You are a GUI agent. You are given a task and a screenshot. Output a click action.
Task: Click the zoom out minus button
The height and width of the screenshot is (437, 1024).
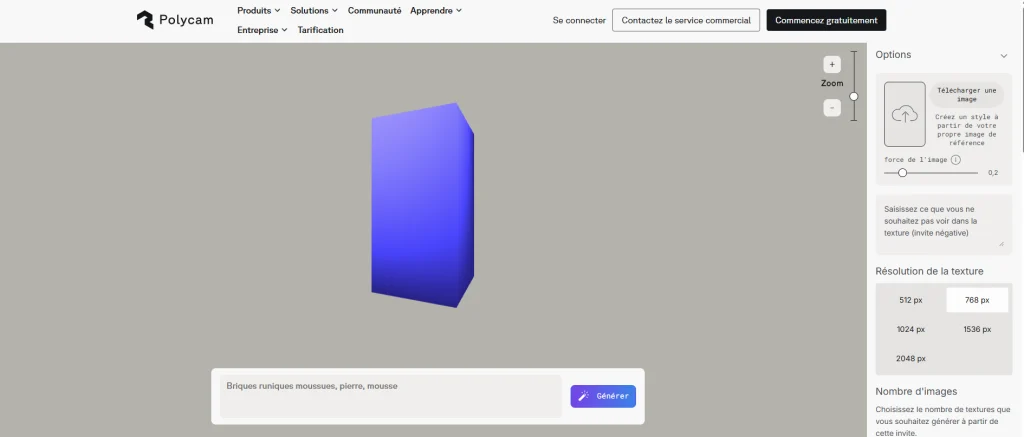(x=832, y=108)
